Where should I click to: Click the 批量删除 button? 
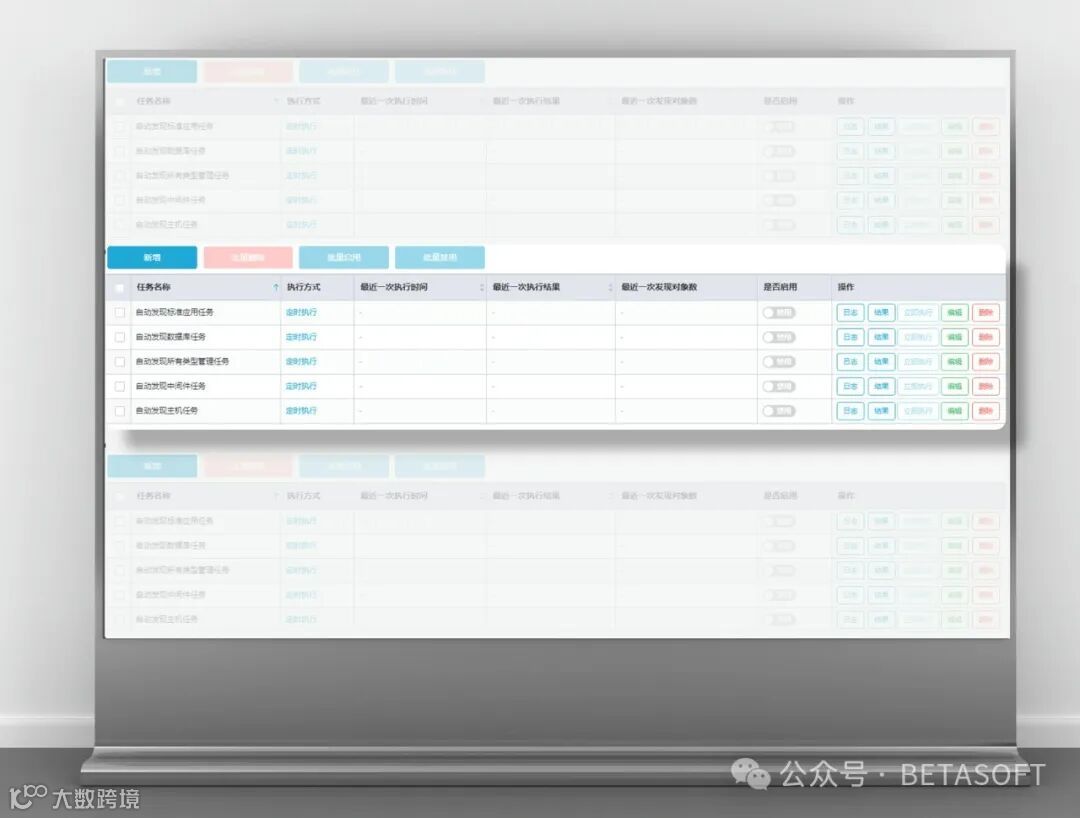point(248,258)
